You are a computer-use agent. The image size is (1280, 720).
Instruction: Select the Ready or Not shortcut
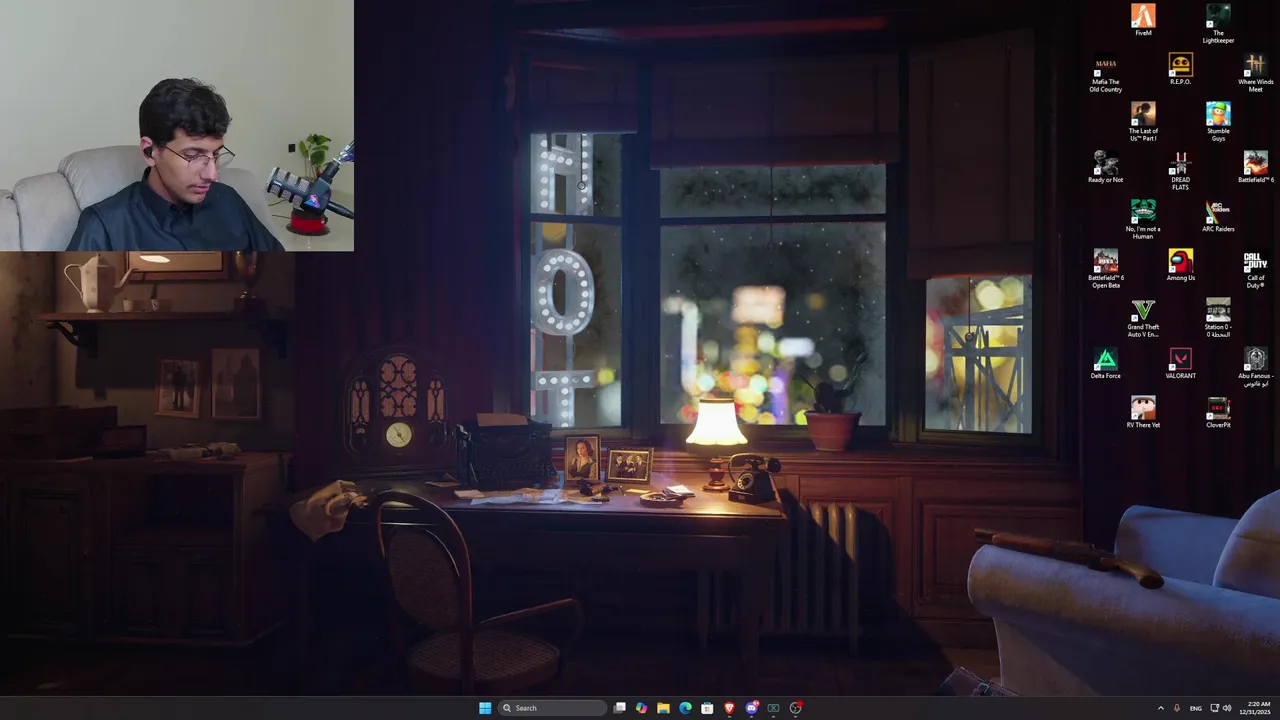(1105, 167)
